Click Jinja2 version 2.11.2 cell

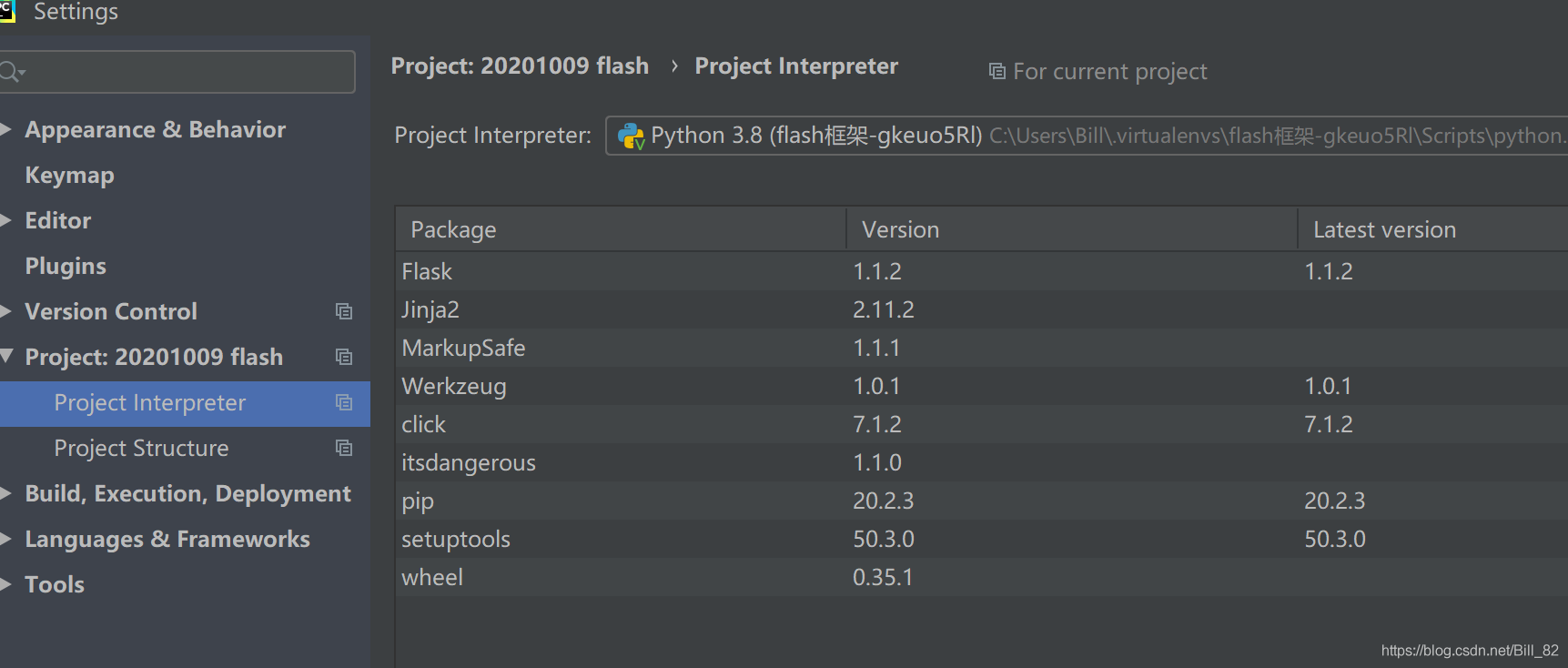[884, 309]
